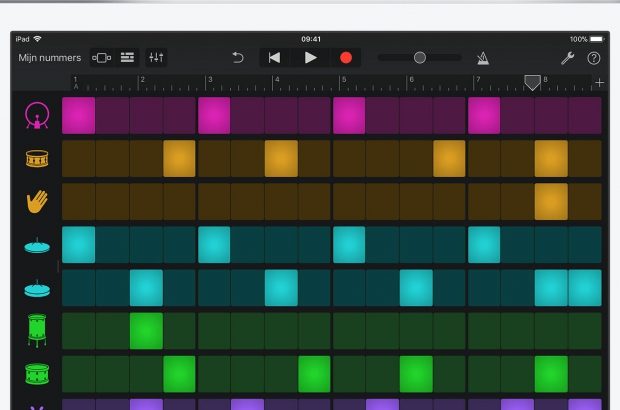Screen dimensions: 620x410
Task: Disable the lit step in the hand clap row
Action: click(550, 201)
